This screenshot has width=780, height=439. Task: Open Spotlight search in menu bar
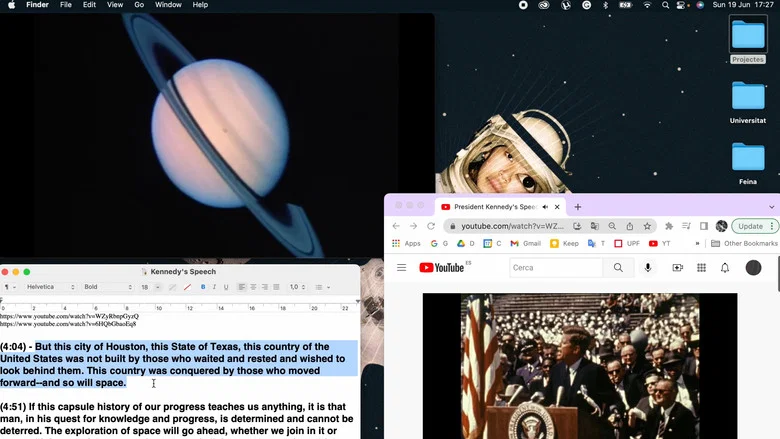(x=665, y=5)
